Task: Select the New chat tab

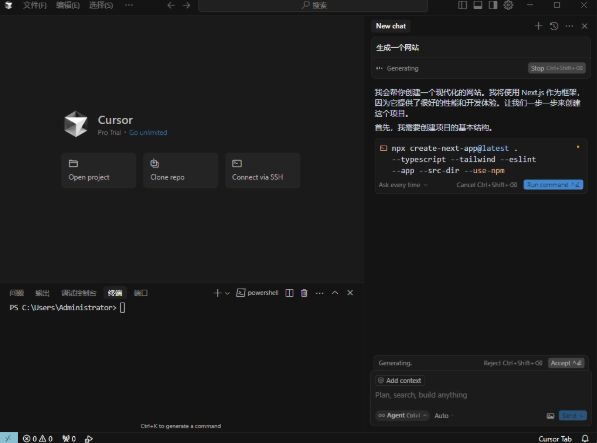Action: tap(391, 26)
